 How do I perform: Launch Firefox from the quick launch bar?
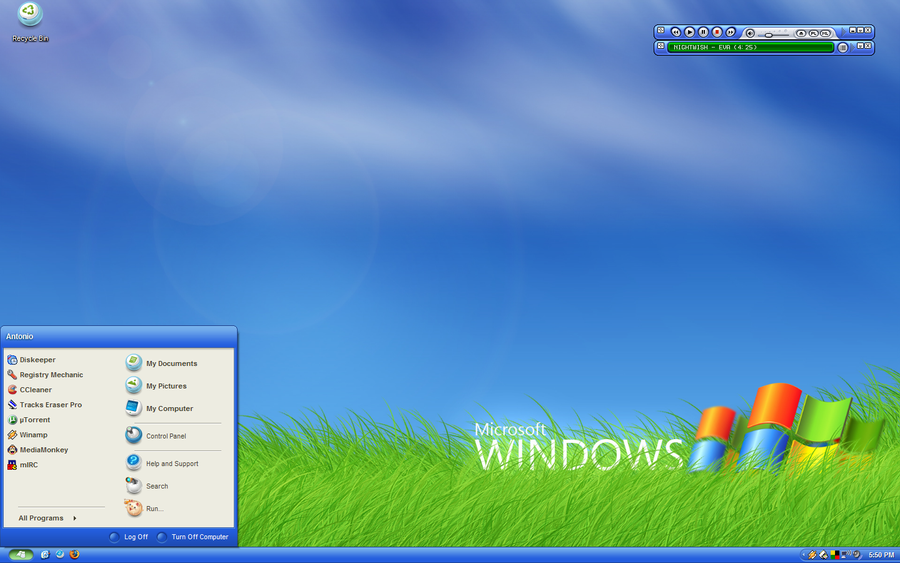[75, 554]
